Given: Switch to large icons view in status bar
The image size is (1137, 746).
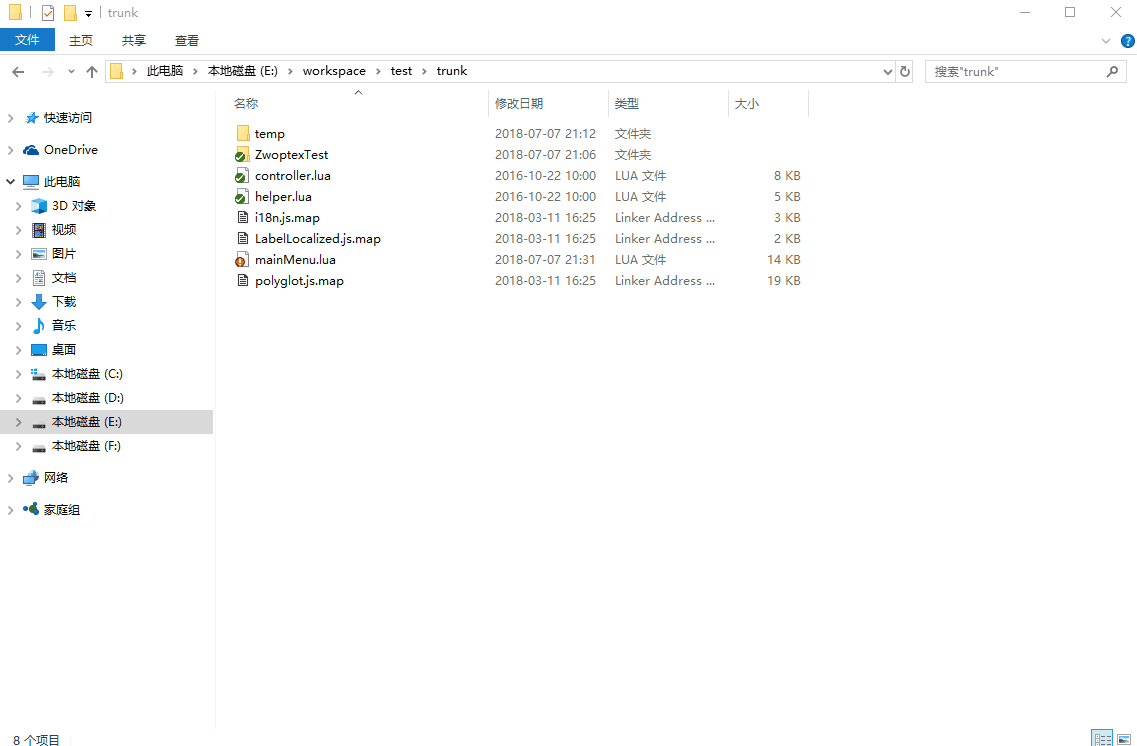Looking at the screenshot, I should coord(1124,738).
